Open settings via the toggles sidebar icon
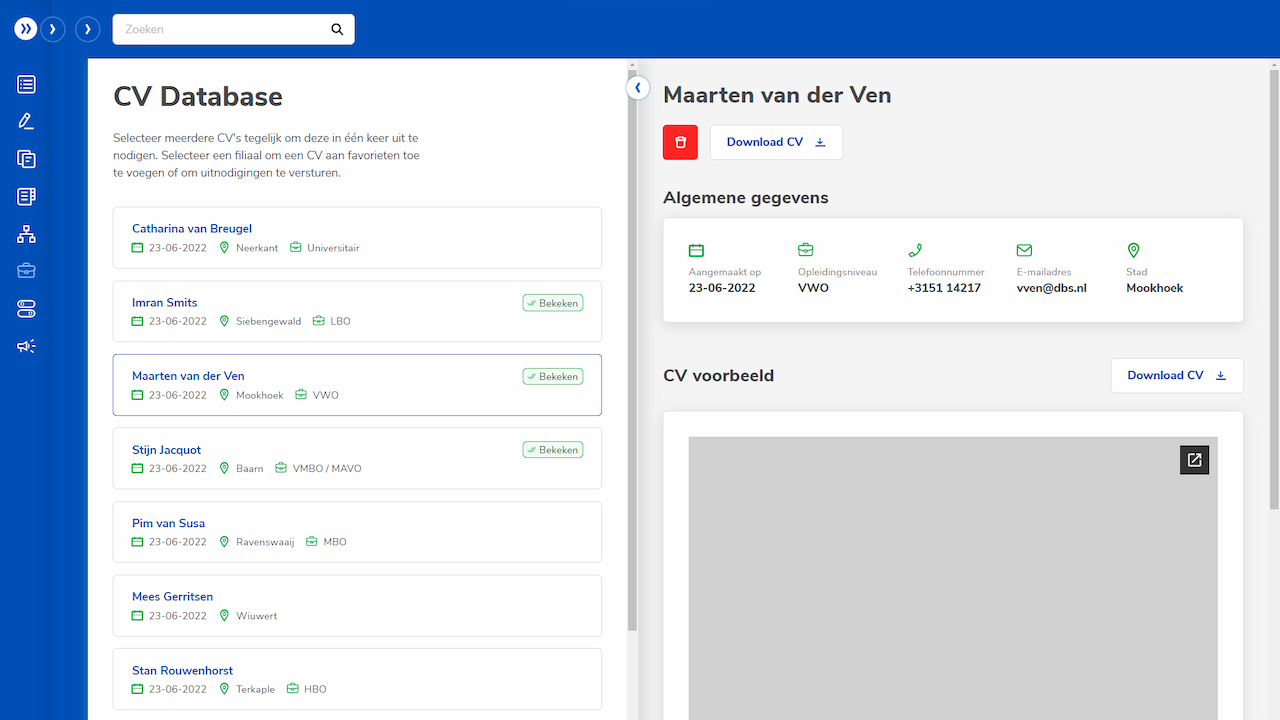 pyautogui.click(x=25, y=308)
